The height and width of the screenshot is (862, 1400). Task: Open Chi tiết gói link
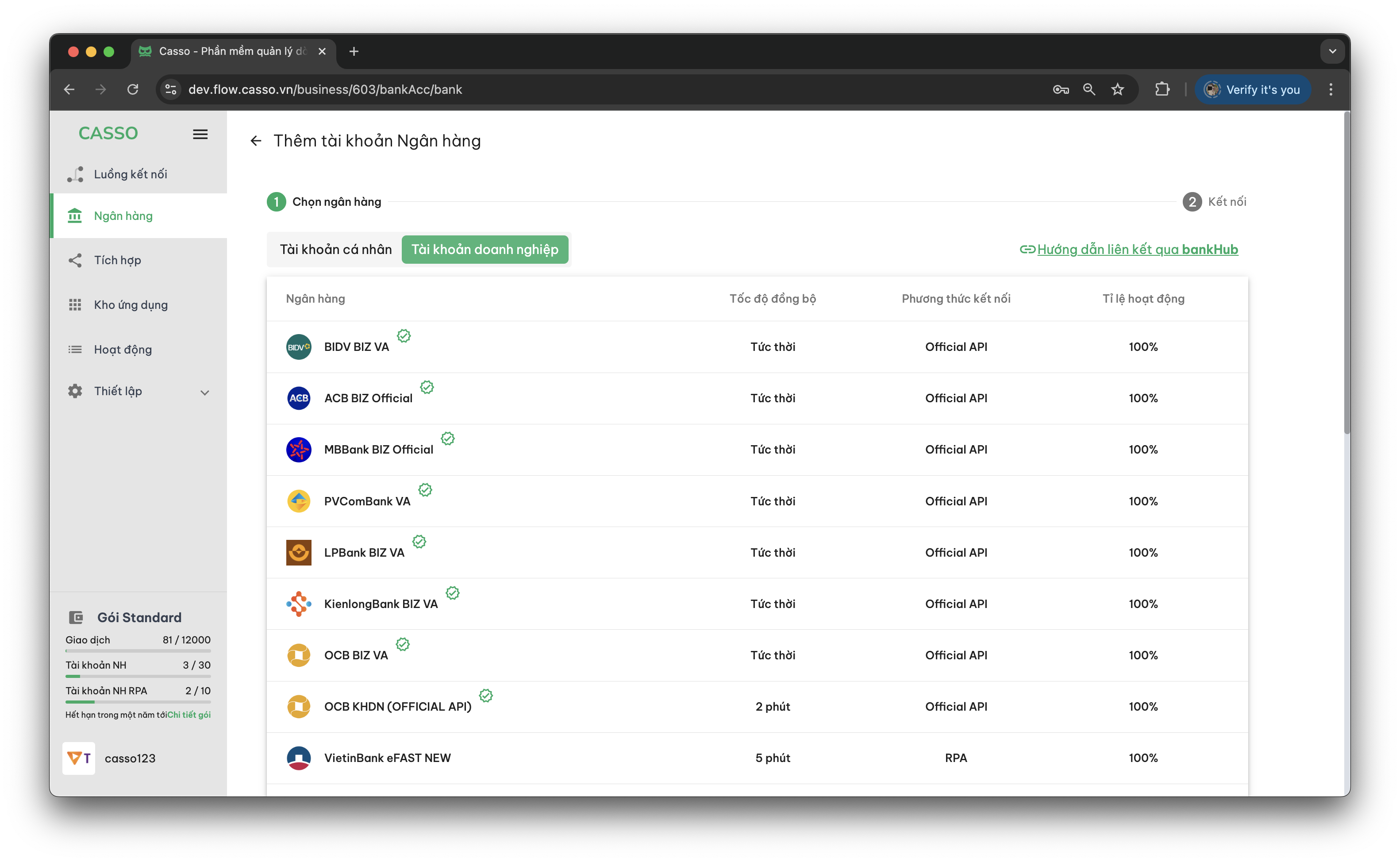[x=188, y=714]
